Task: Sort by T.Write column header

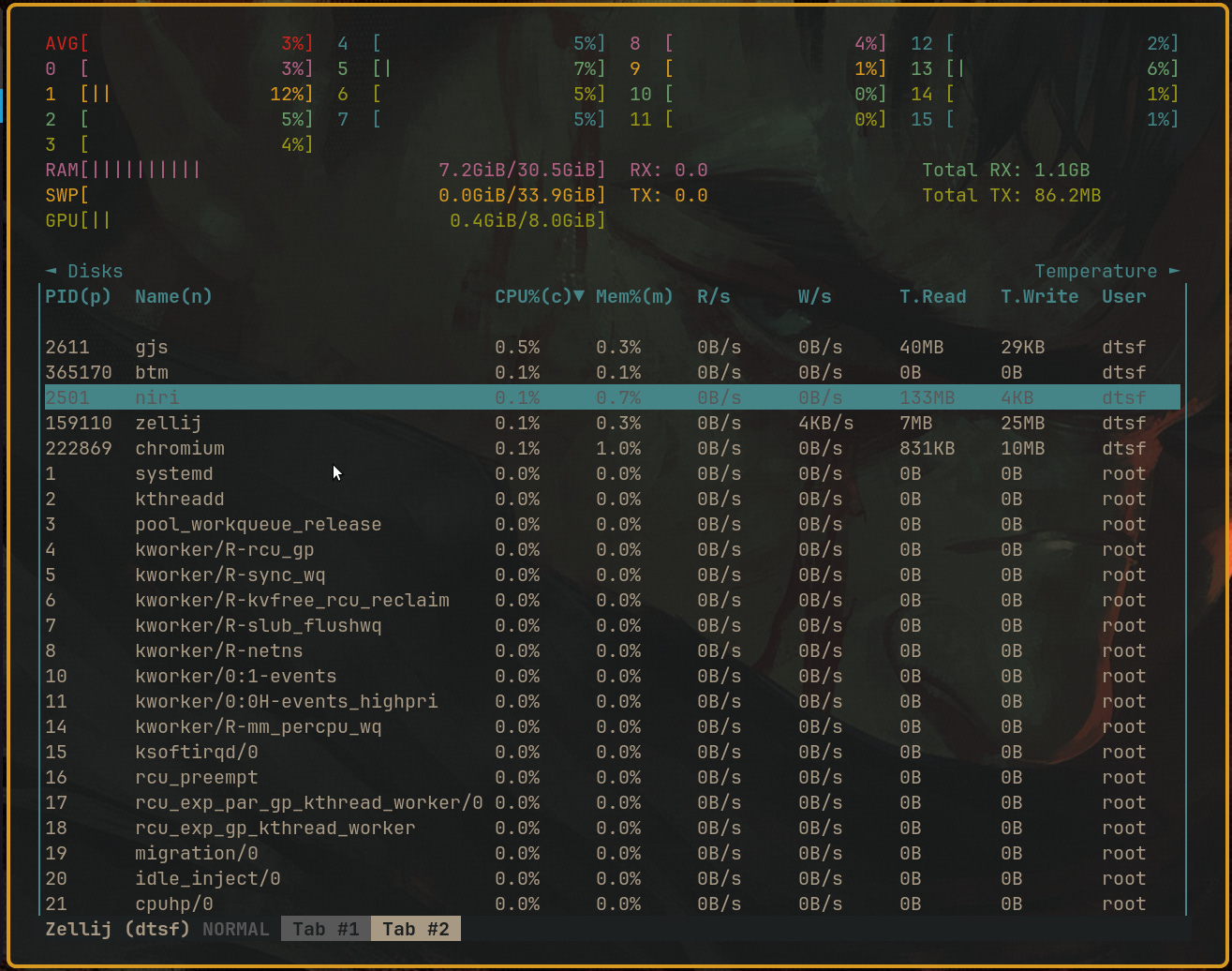Action: click(x=1040, y=297)
